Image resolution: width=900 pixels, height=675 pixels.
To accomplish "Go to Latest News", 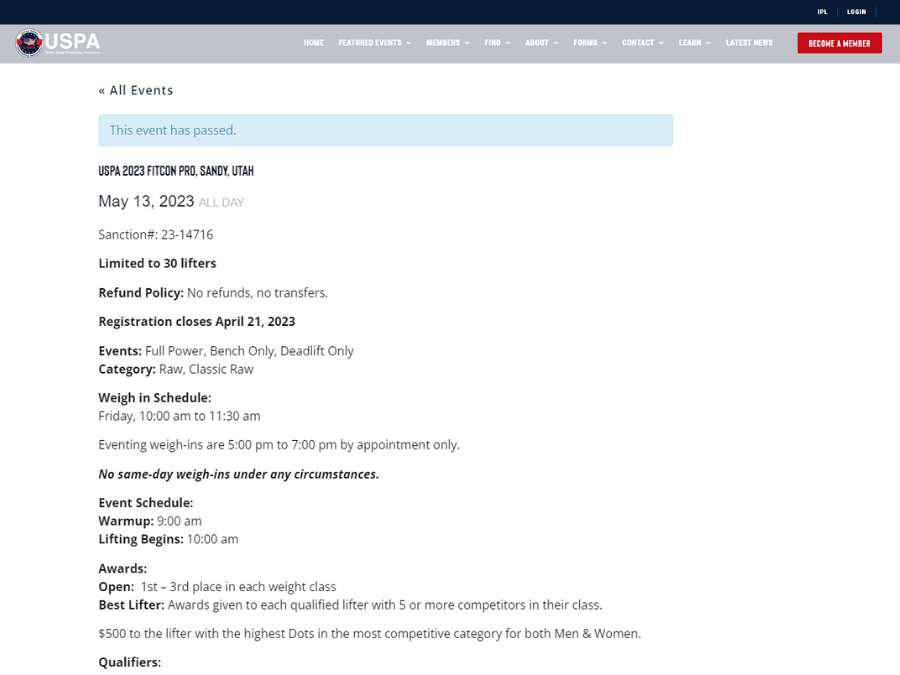I will pos(748,43).
